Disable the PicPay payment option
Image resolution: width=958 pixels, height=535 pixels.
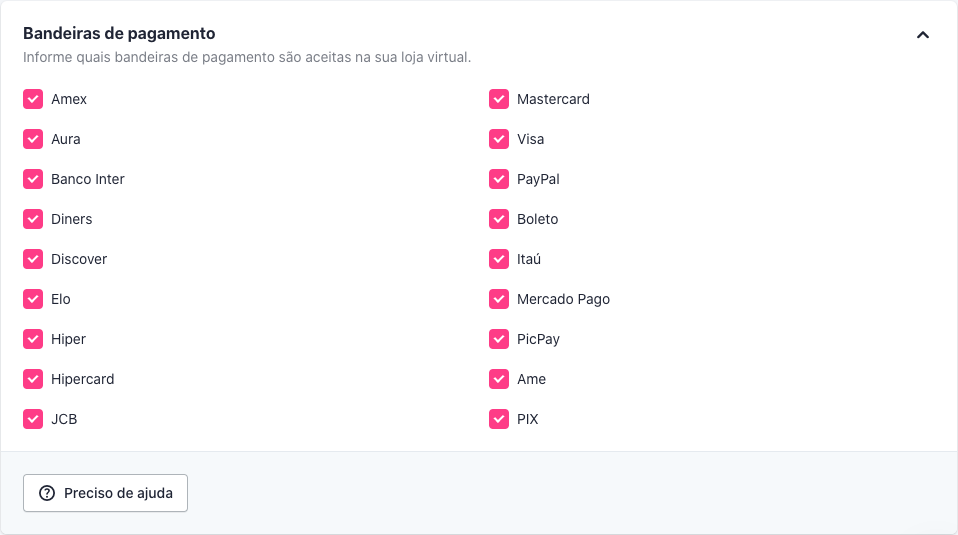pos(499,339)
